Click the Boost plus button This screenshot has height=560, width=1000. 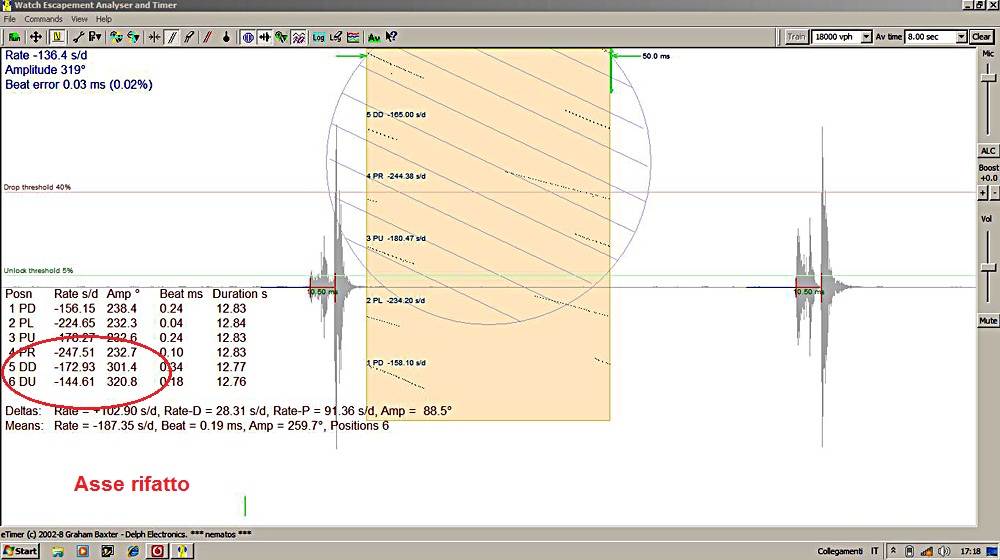982,192
